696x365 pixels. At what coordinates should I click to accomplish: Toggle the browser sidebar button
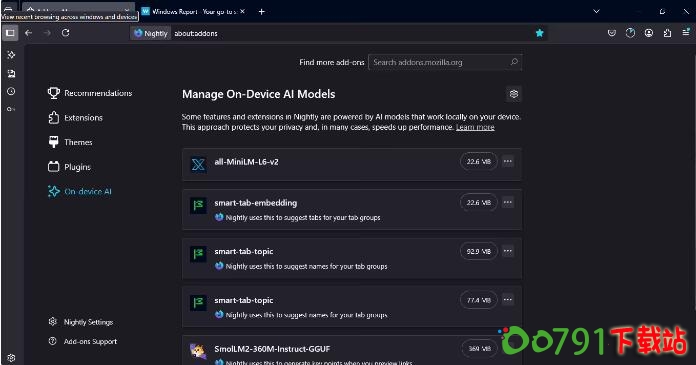(10, 33)
